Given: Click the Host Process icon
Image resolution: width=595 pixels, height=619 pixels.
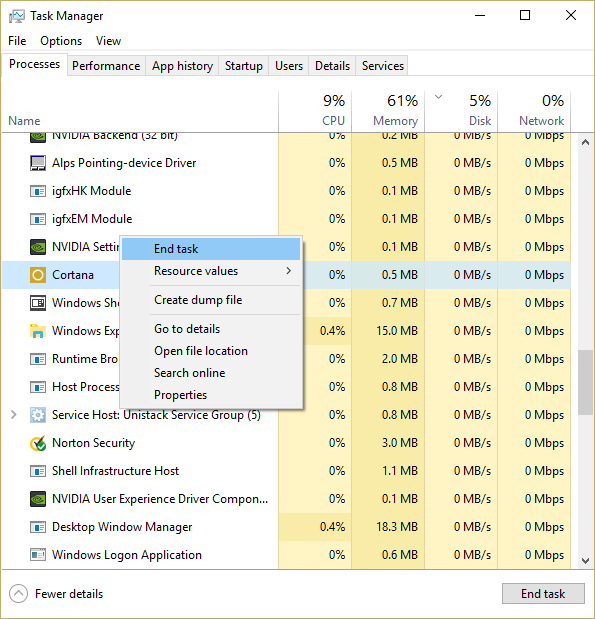Looking at the screenshot, I should tap(38, 387).
